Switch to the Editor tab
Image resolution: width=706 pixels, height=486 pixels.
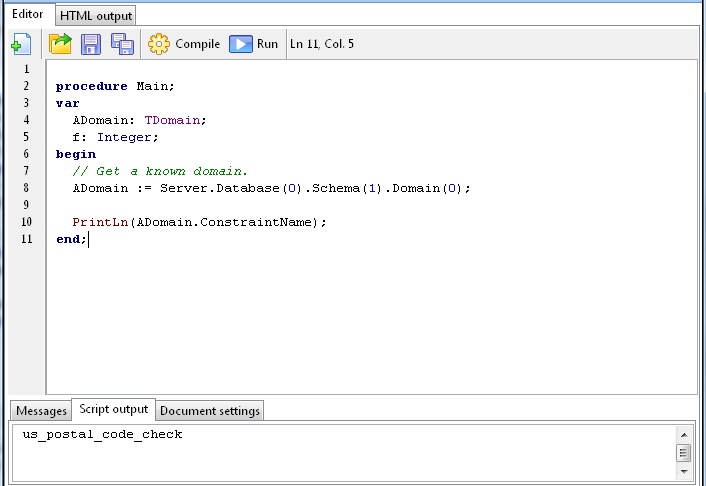[x=28, y=14]
